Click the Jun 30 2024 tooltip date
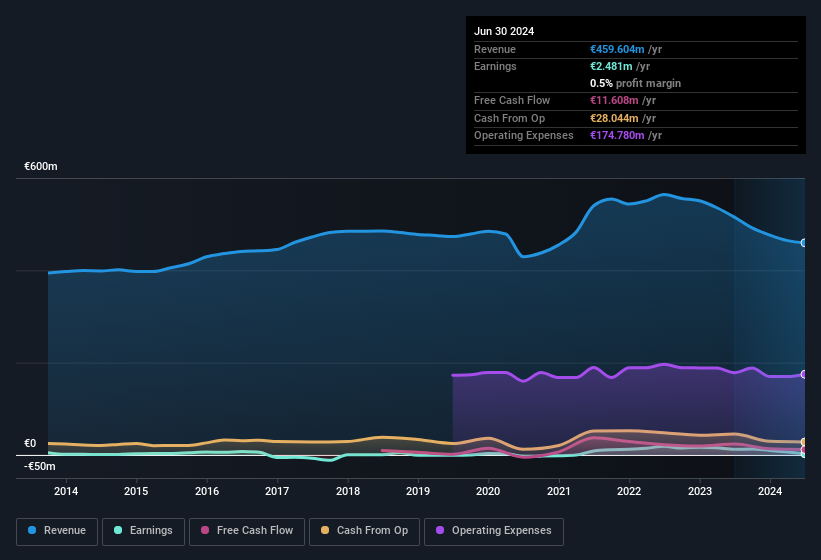 504,31
